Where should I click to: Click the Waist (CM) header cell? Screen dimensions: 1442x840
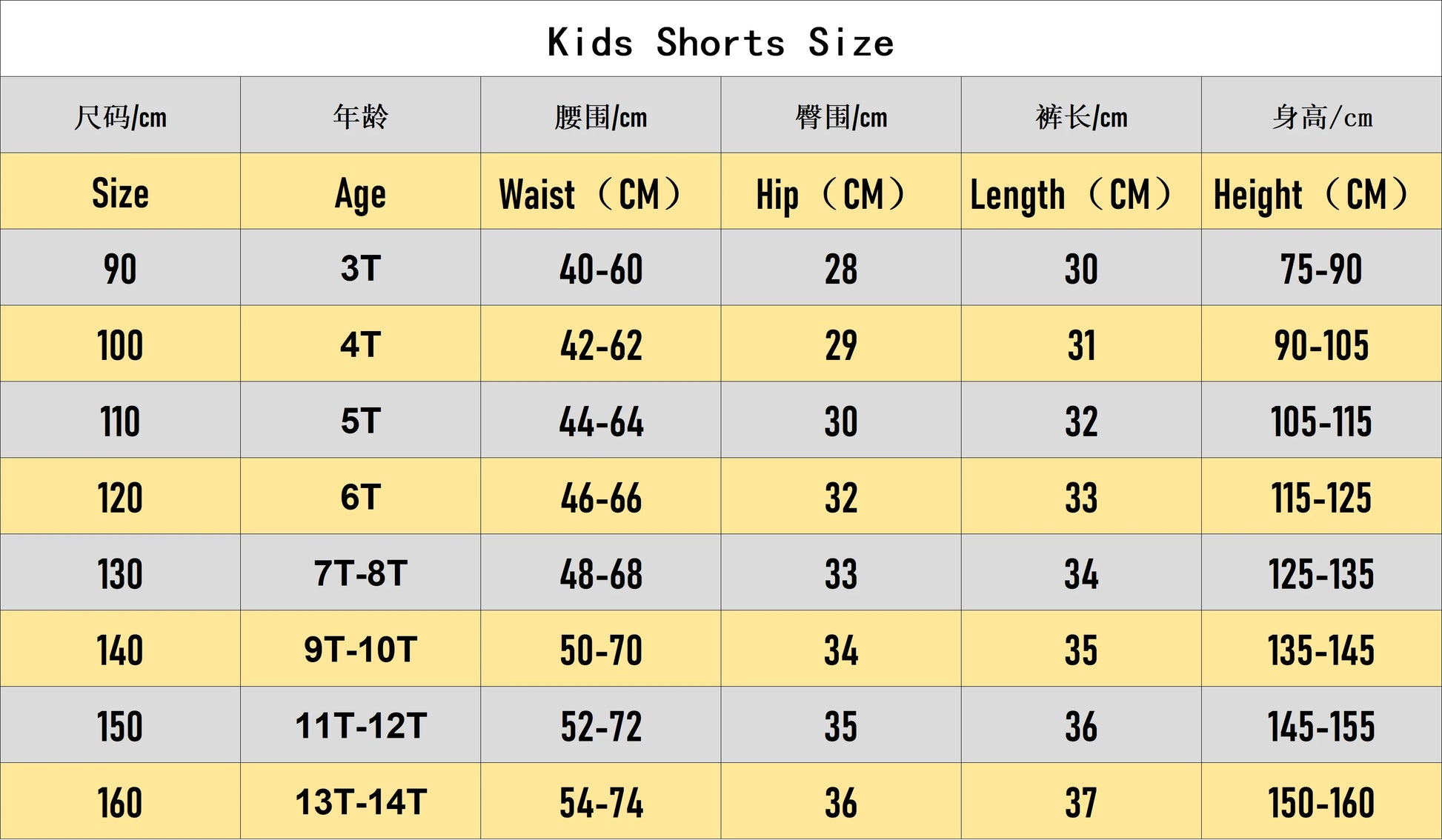[600, 191]
